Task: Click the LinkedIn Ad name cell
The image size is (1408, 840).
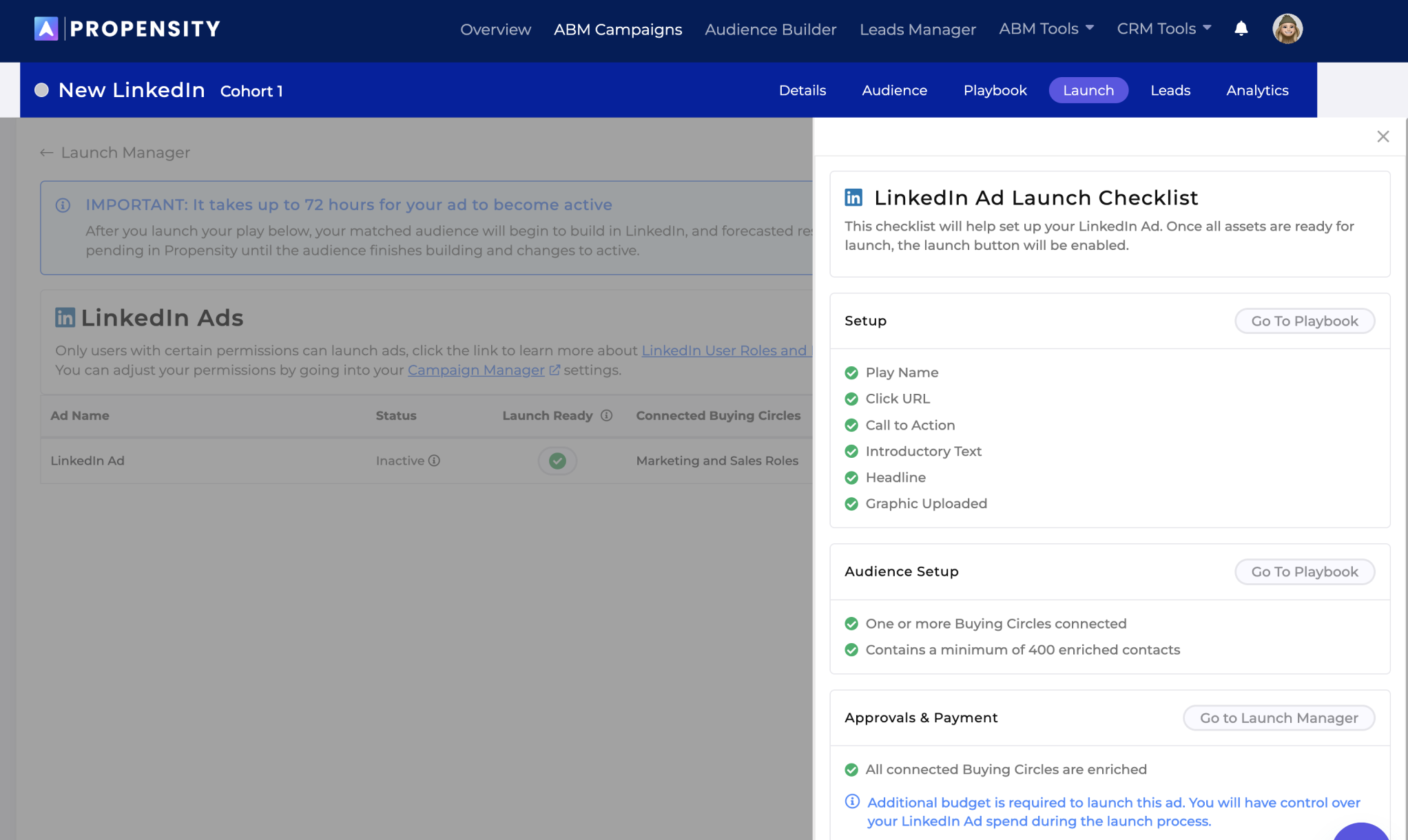Action: pos(87,461)
